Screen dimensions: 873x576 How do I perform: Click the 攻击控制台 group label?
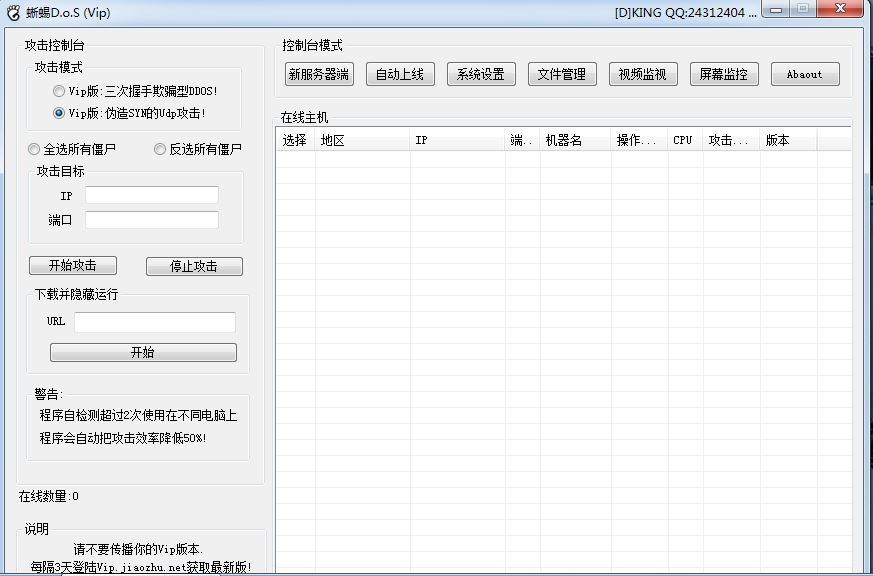click(55, 46)
